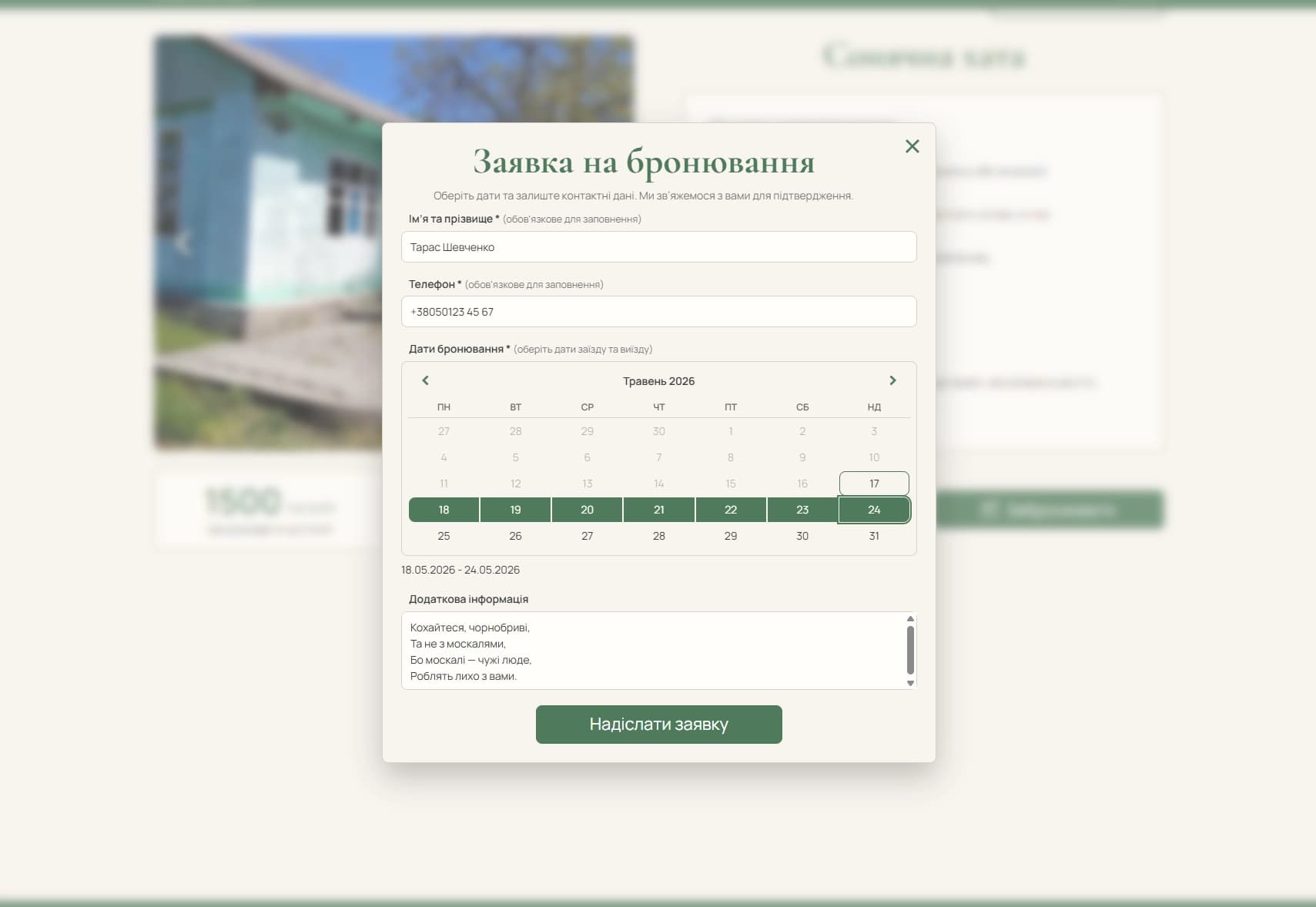
Task: Click previous photo arrow on blurred house image
Action: [x=182, y=243]
